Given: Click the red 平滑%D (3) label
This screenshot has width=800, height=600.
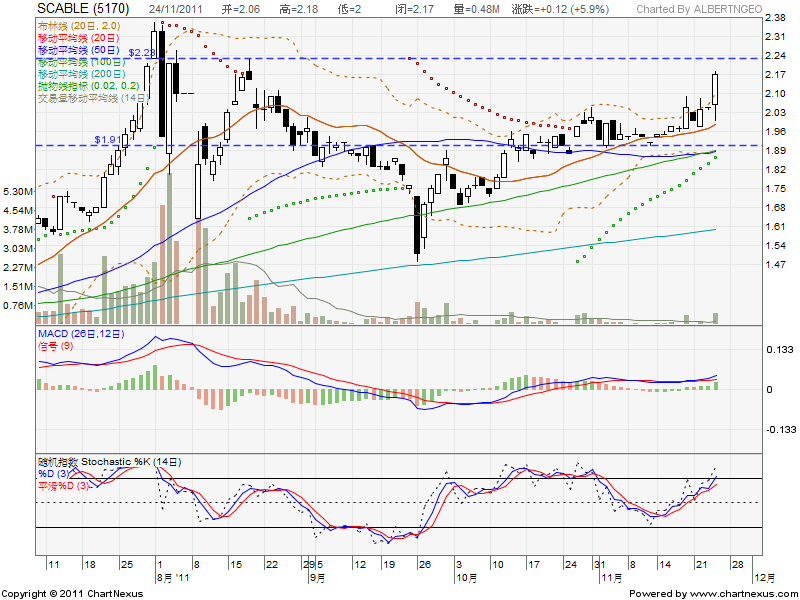Looking at the screenshot, I should click(63, 486).
